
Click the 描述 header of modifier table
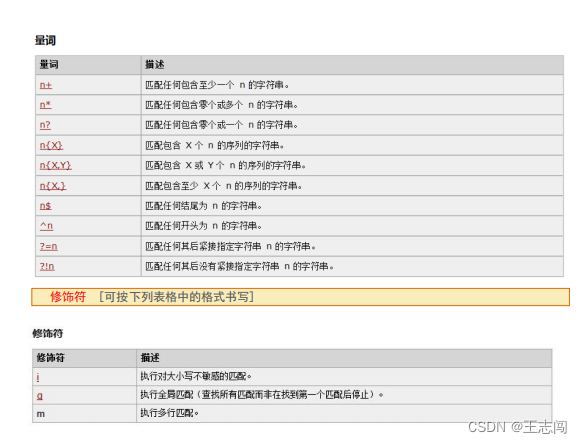pyautogui.click(x=150, y=358)
